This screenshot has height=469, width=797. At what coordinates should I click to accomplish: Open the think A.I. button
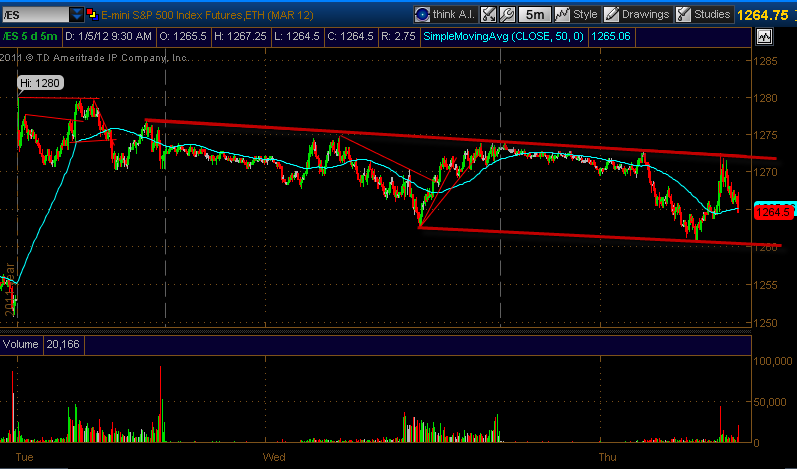coord(445,14)
